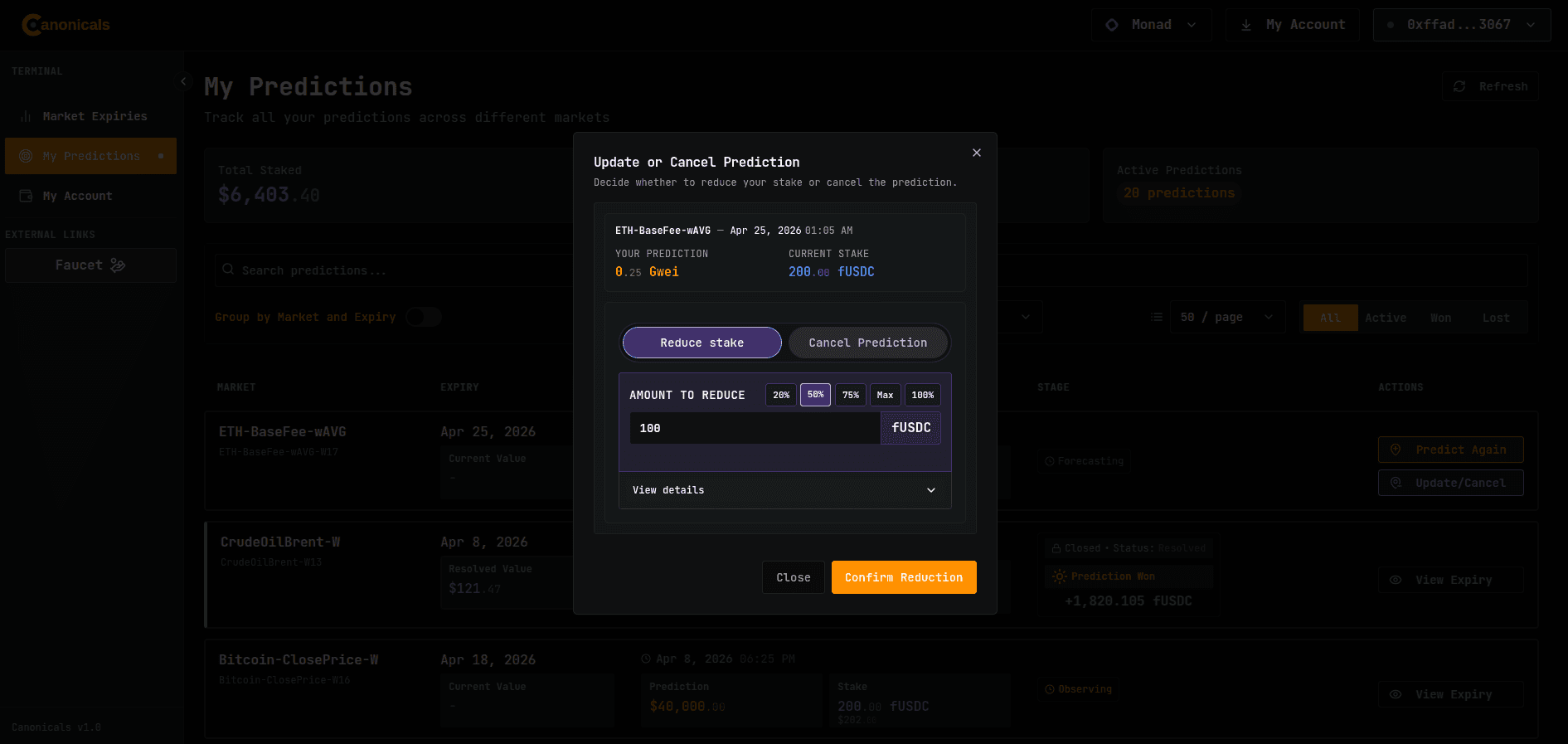Click the Prediction Won sun icon
The image size is (1568, 744).
[1060, 576]
